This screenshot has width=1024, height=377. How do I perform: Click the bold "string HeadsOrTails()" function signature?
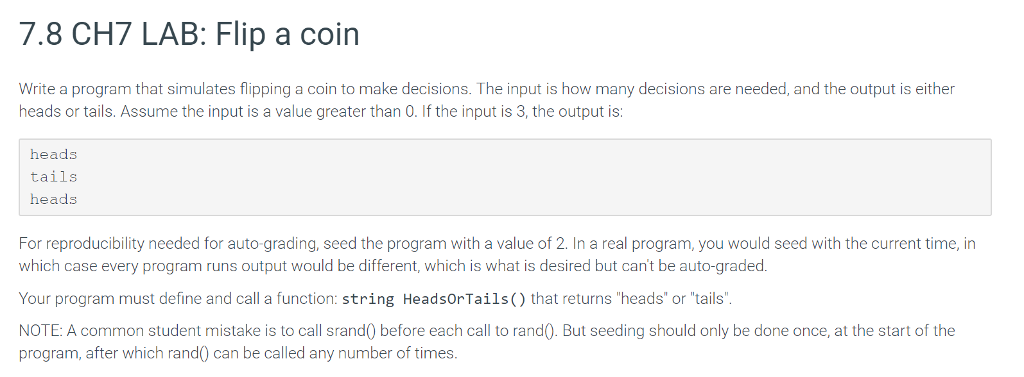tap(434, 299)
